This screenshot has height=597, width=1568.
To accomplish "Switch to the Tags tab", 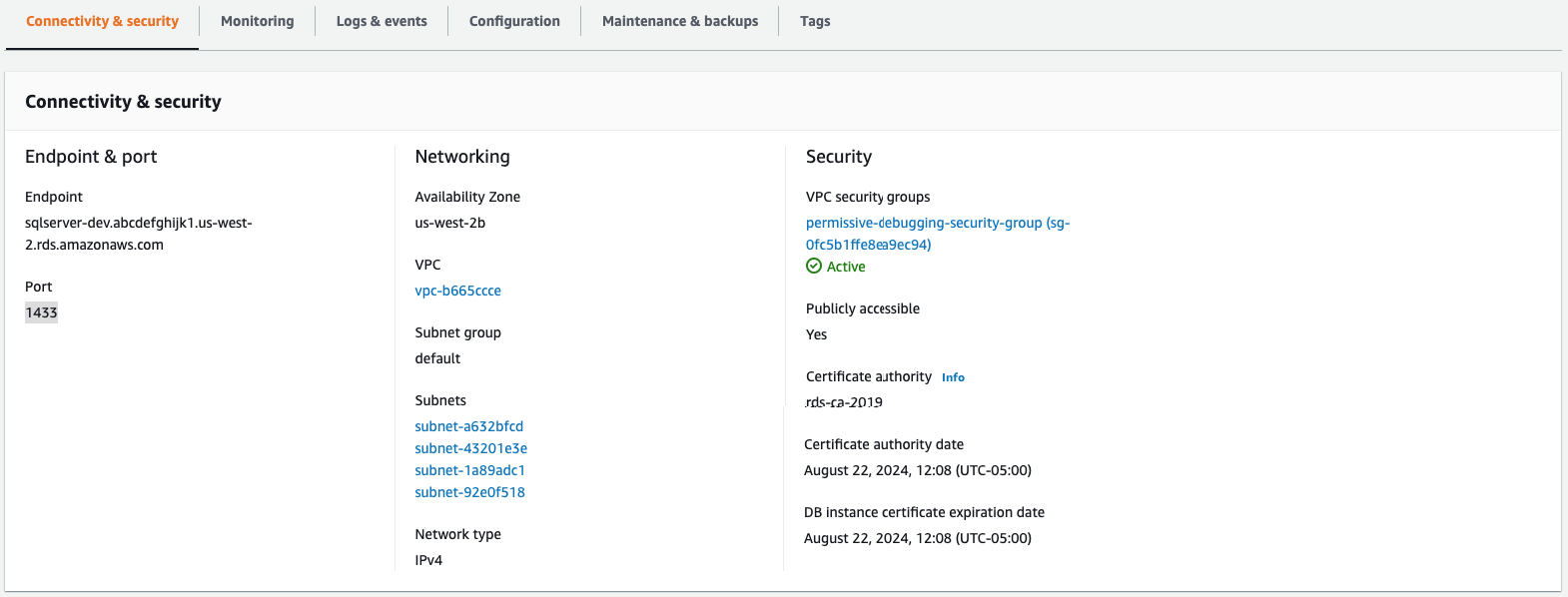I will (x=815, y=21).
